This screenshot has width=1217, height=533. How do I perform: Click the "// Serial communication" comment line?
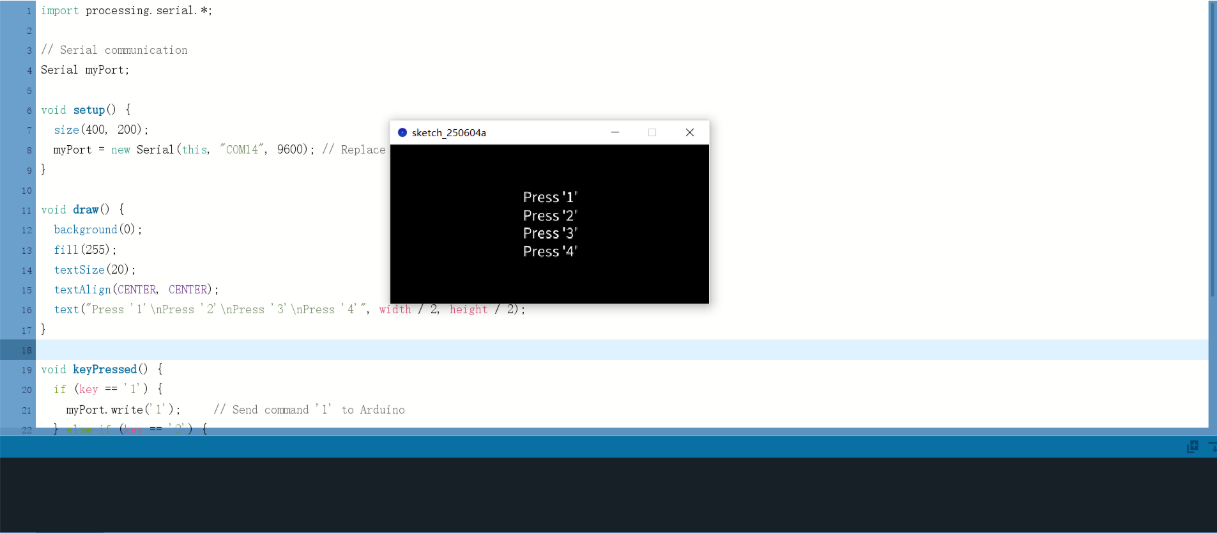pyautogui.click(x=114, y=50)
